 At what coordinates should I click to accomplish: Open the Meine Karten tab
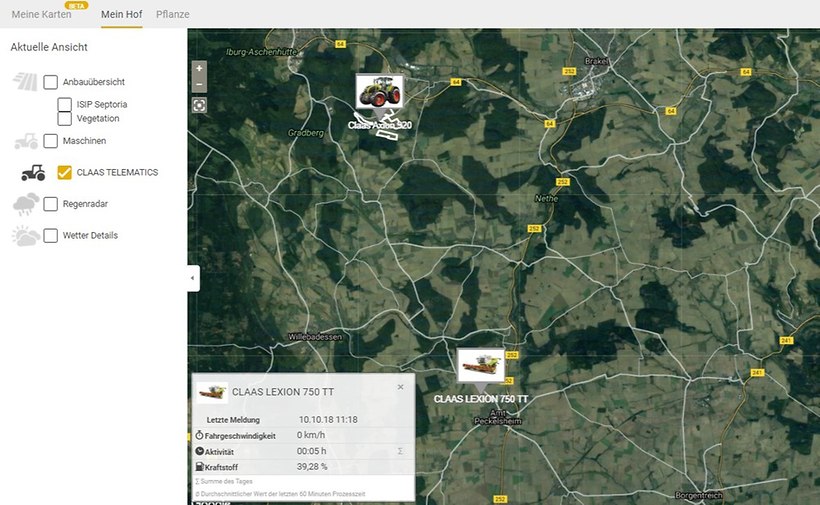point(41,15)
